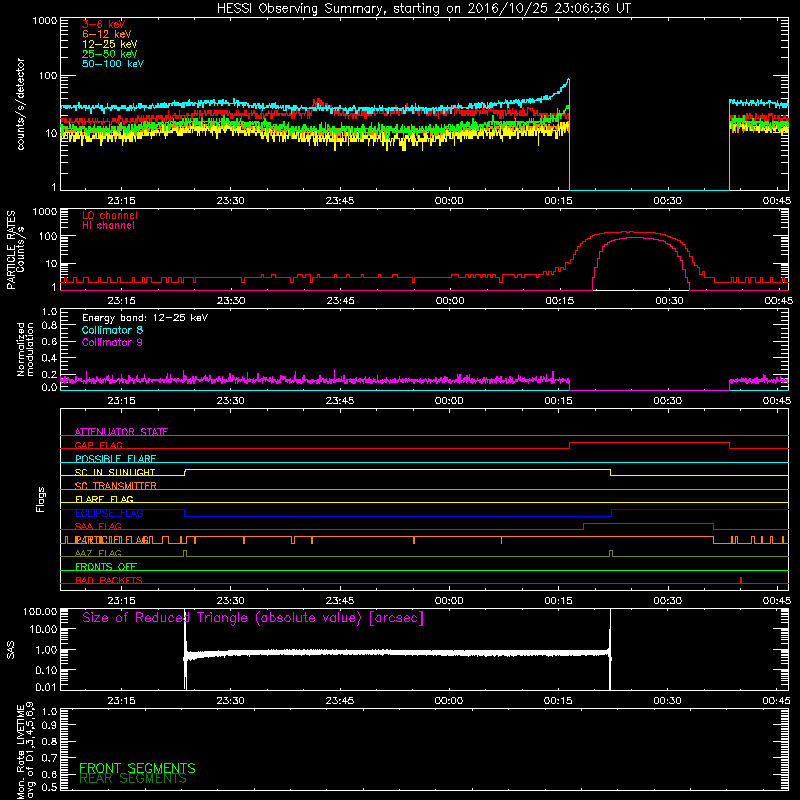The image size is (800, 800).
Task: Select the 'SAA FLAG' label
Action: coord(98,526)
